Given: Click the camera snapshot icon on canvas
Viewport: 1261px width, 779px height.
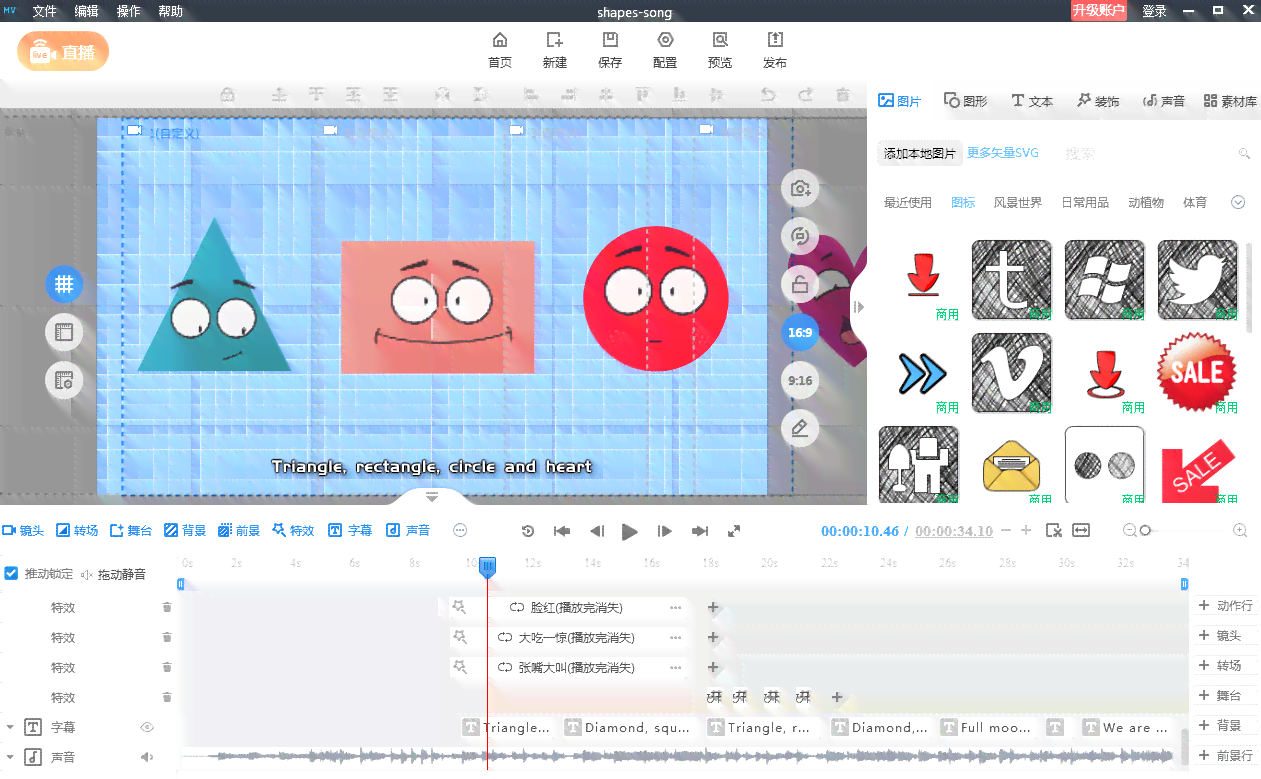Looking at the screenshot, I should click(x=800, y=188).
